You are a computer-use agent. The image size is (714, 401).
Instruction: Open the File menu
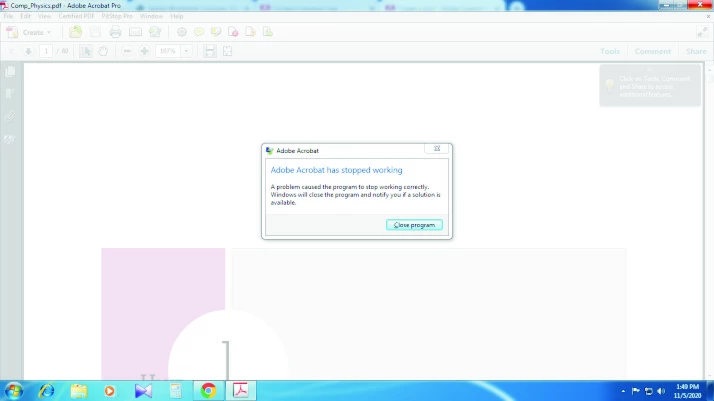click(8, 16)
